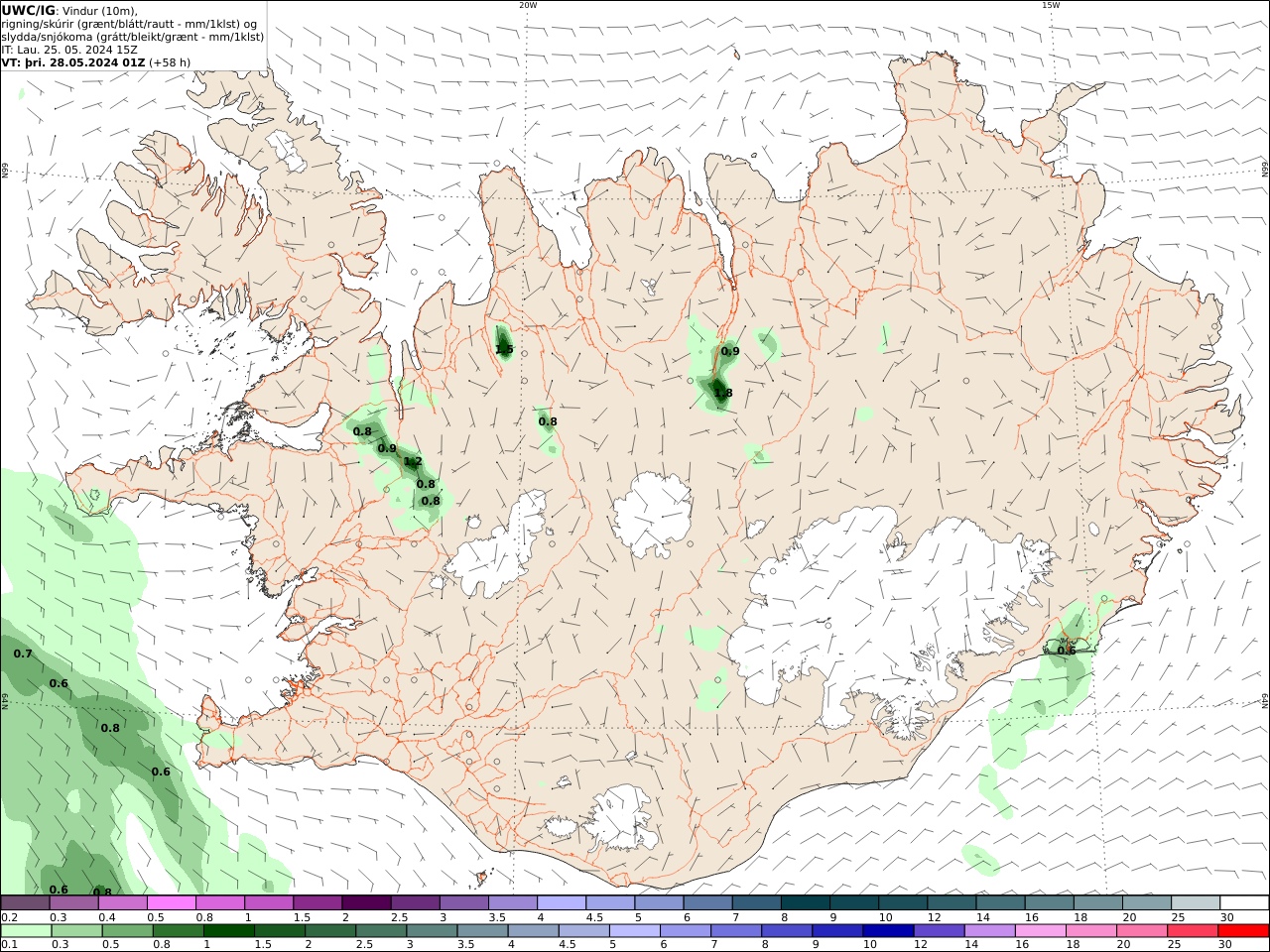
Task: Select the pale grey legend swatch labeled 25
Action: (1196, 902)
